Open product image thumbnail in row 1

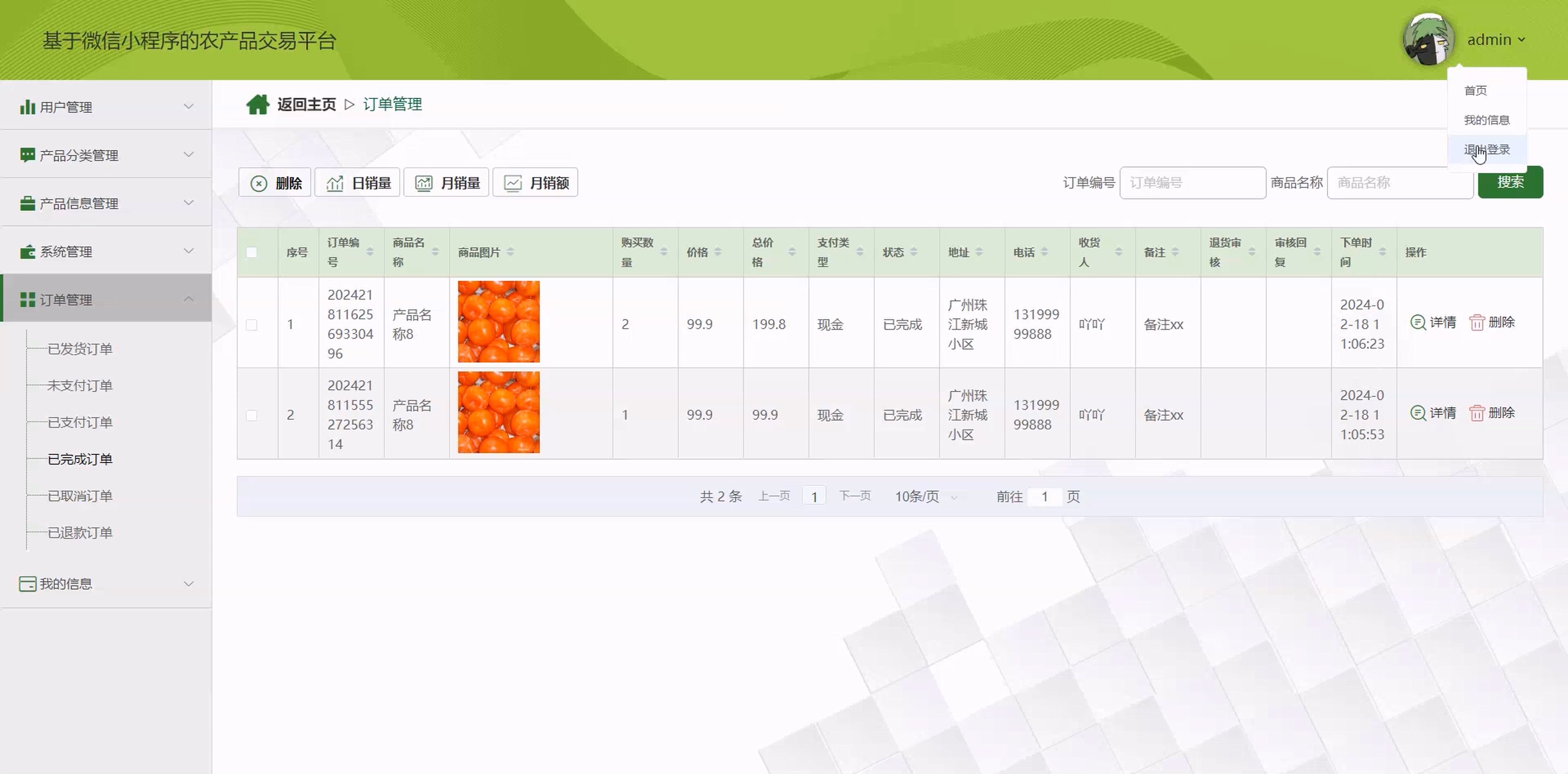(499, 321)
